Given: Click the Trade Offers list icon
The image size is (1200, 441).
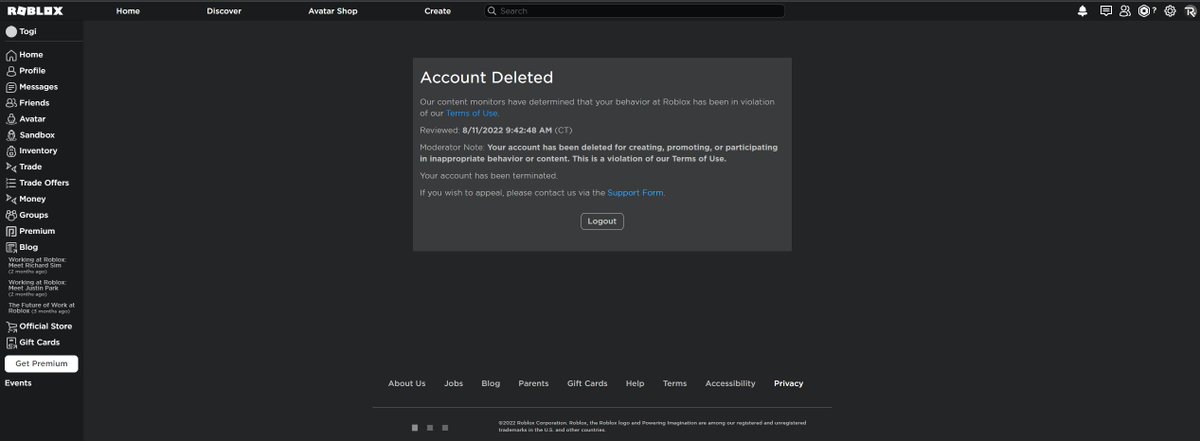Looking at the screenshot, I should coord(11,183).
